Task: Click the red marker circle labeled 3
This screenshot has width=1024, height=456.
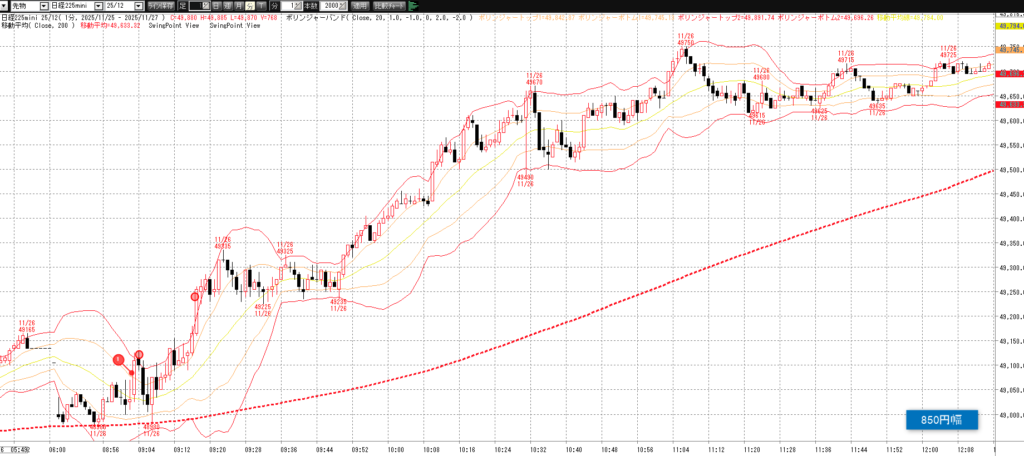Action: click(x=197, y=296)
